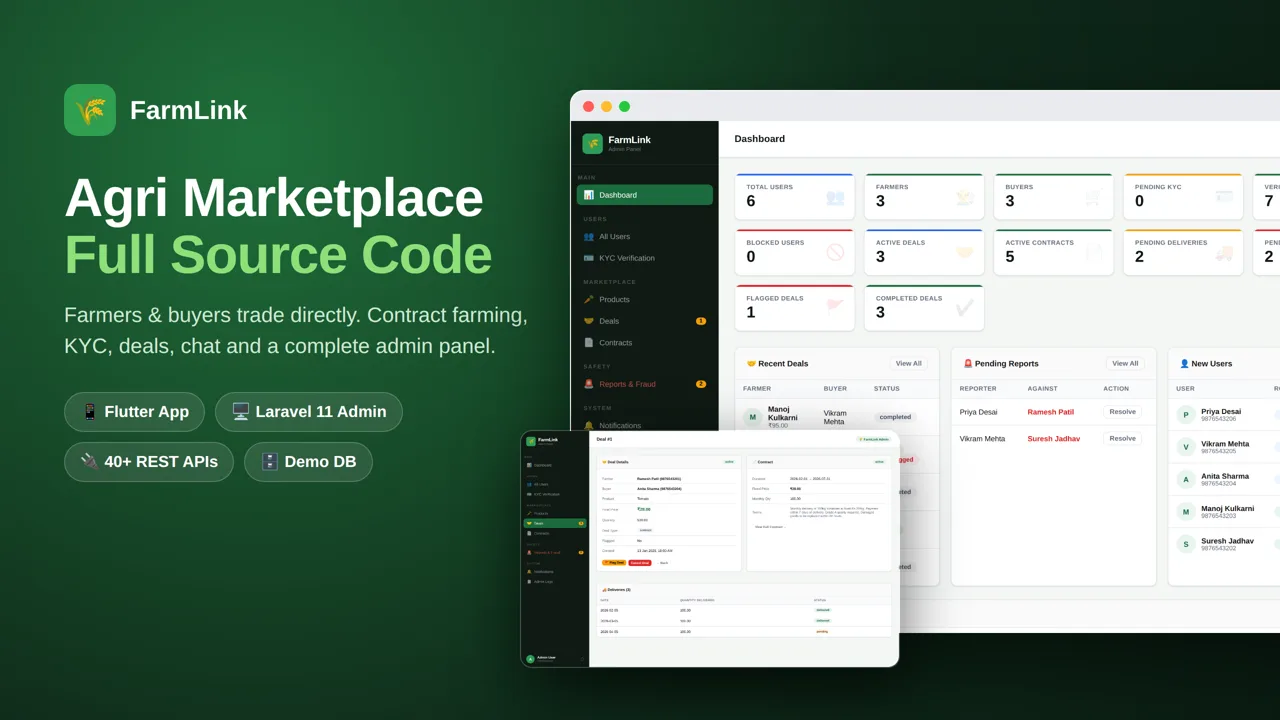Click the All Users people icon in the main sidebar
The width and height of the screenshot is (1280, 720).
click(x=589, y=237)
